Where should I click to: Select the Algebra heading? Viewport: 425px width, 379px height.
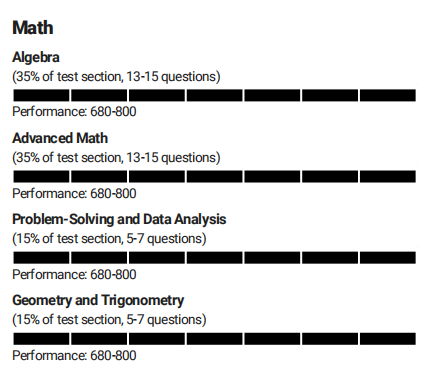tap(36, 57)
